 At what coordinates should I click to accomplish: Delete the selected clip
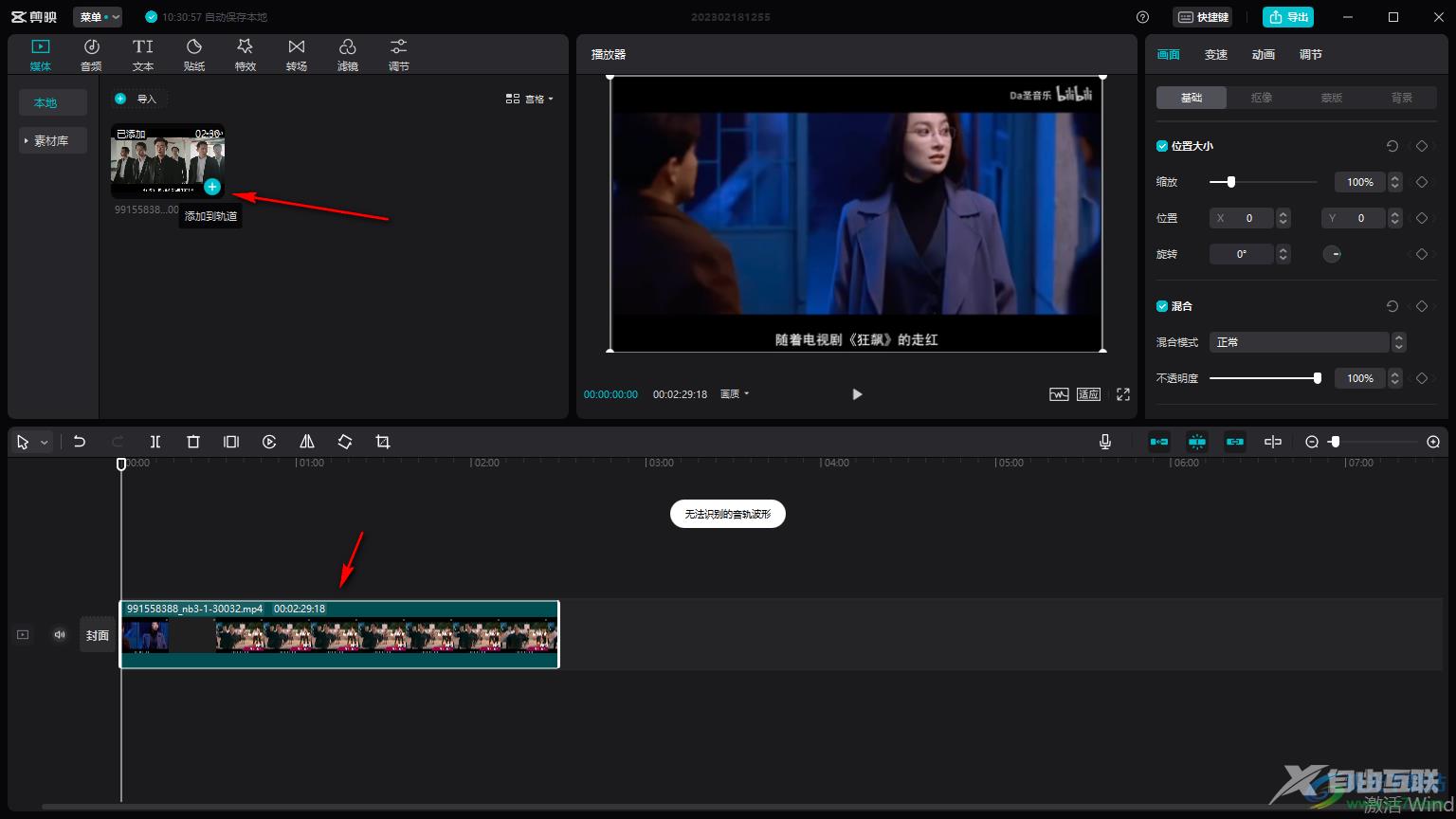193,442
